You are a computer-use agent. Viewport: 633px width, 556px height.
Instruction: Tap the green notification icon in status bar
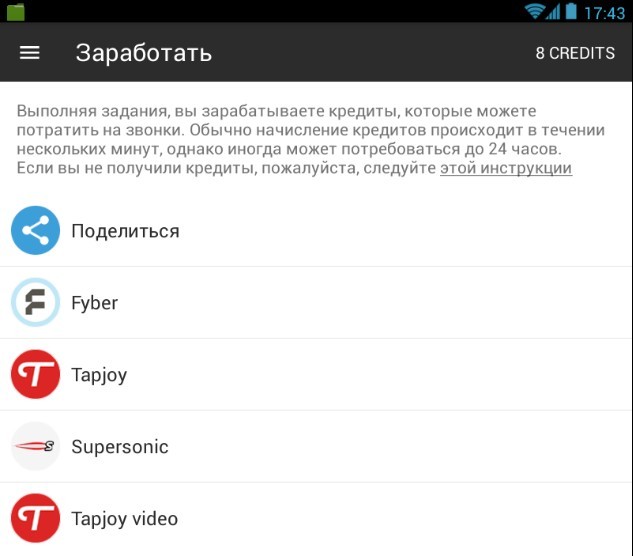point(16,11)
